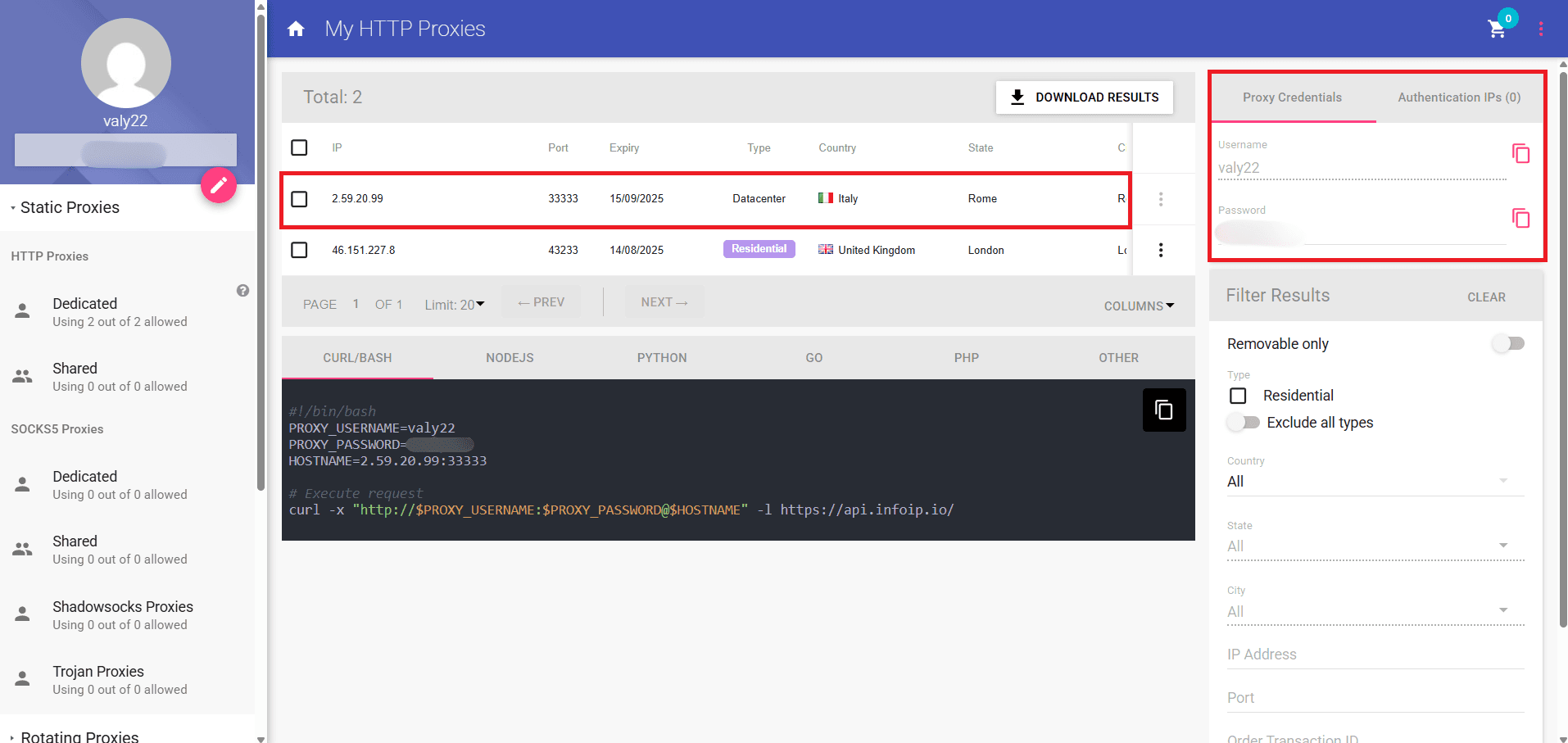Click the DOWNLOAD RESULTS button

point(1084,97)
